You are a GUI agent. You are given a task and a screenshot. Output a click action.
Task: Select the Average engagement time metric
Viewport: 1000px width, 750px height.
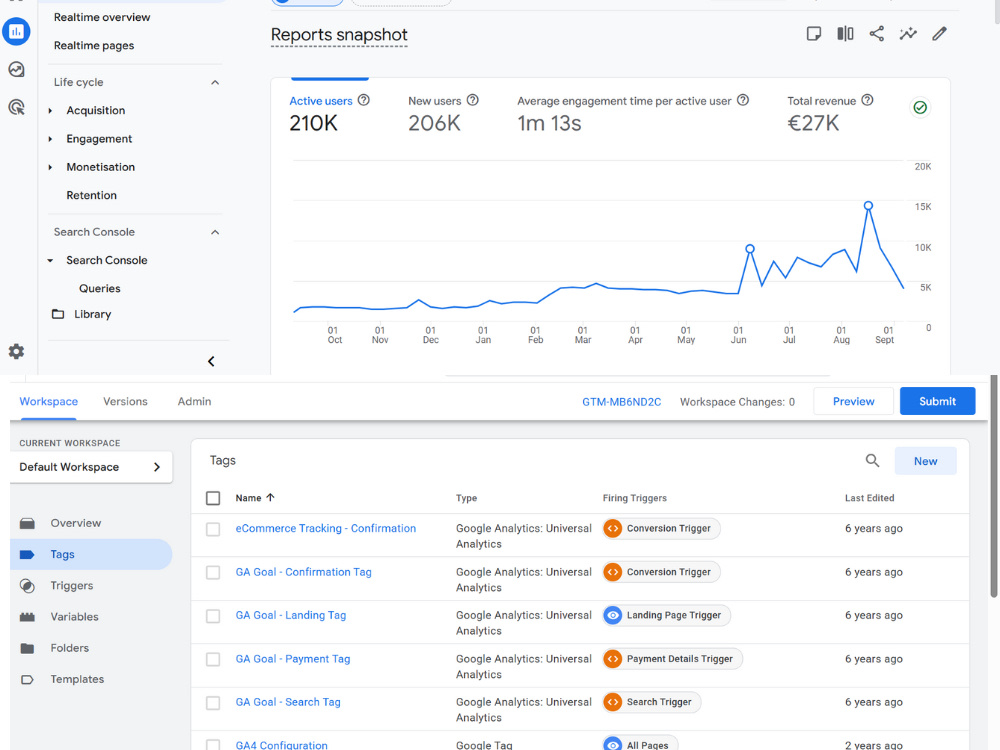(633, 113)
